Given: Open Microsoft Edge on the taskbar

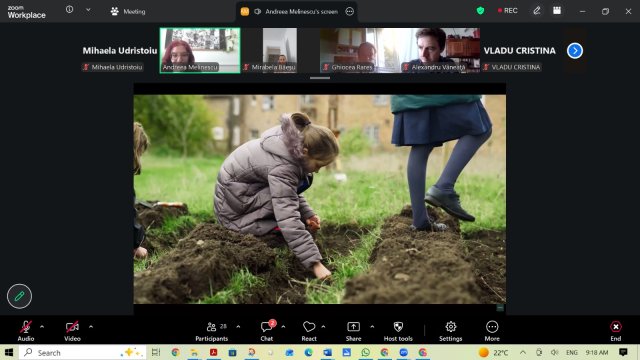Looking at the screenshot, I should [x=308, y=352].
